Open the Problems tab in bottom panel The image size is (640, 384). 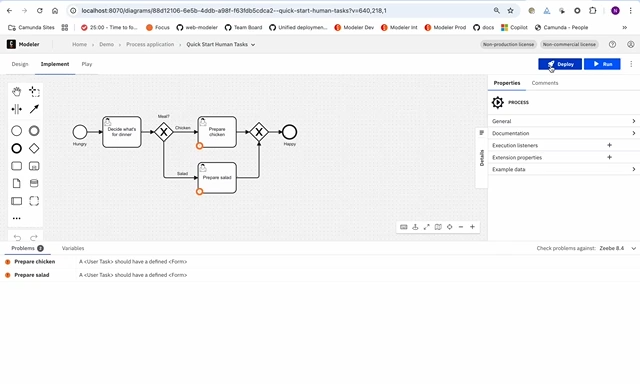pos(27,248)
